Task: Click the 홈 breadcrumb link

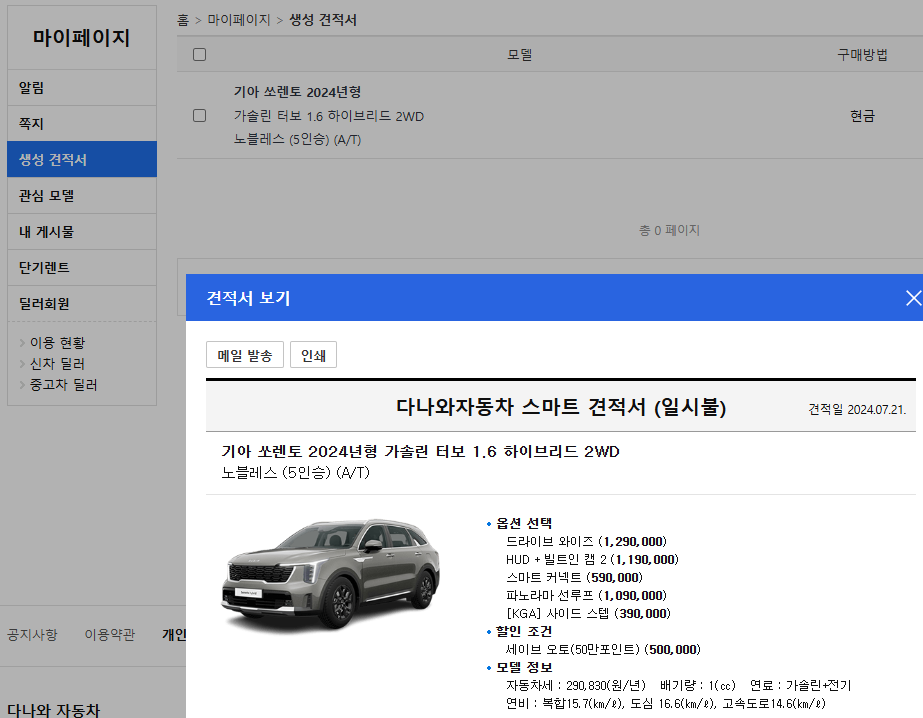Action: point(183,20)
